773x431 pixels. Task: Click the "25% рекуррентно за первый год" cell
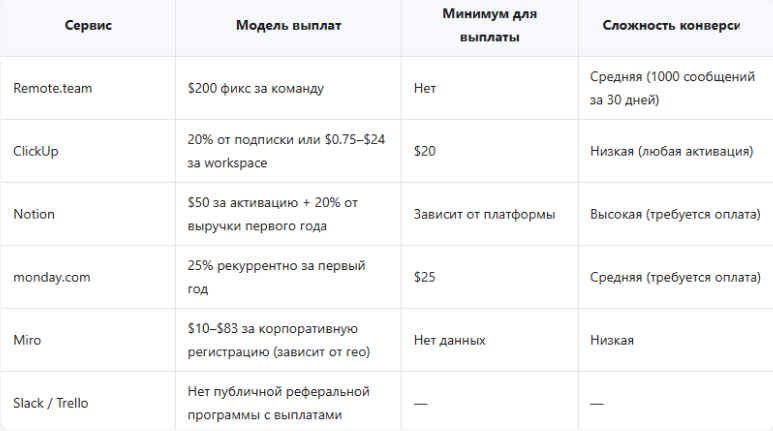[277, 277]
